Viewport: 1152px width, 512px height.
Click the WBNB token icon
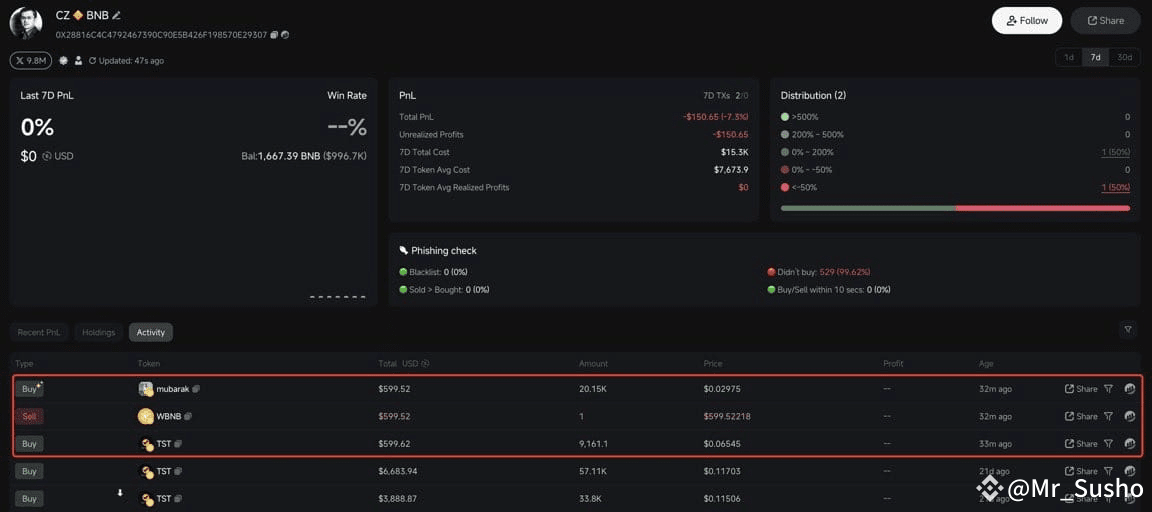(145, 417)
